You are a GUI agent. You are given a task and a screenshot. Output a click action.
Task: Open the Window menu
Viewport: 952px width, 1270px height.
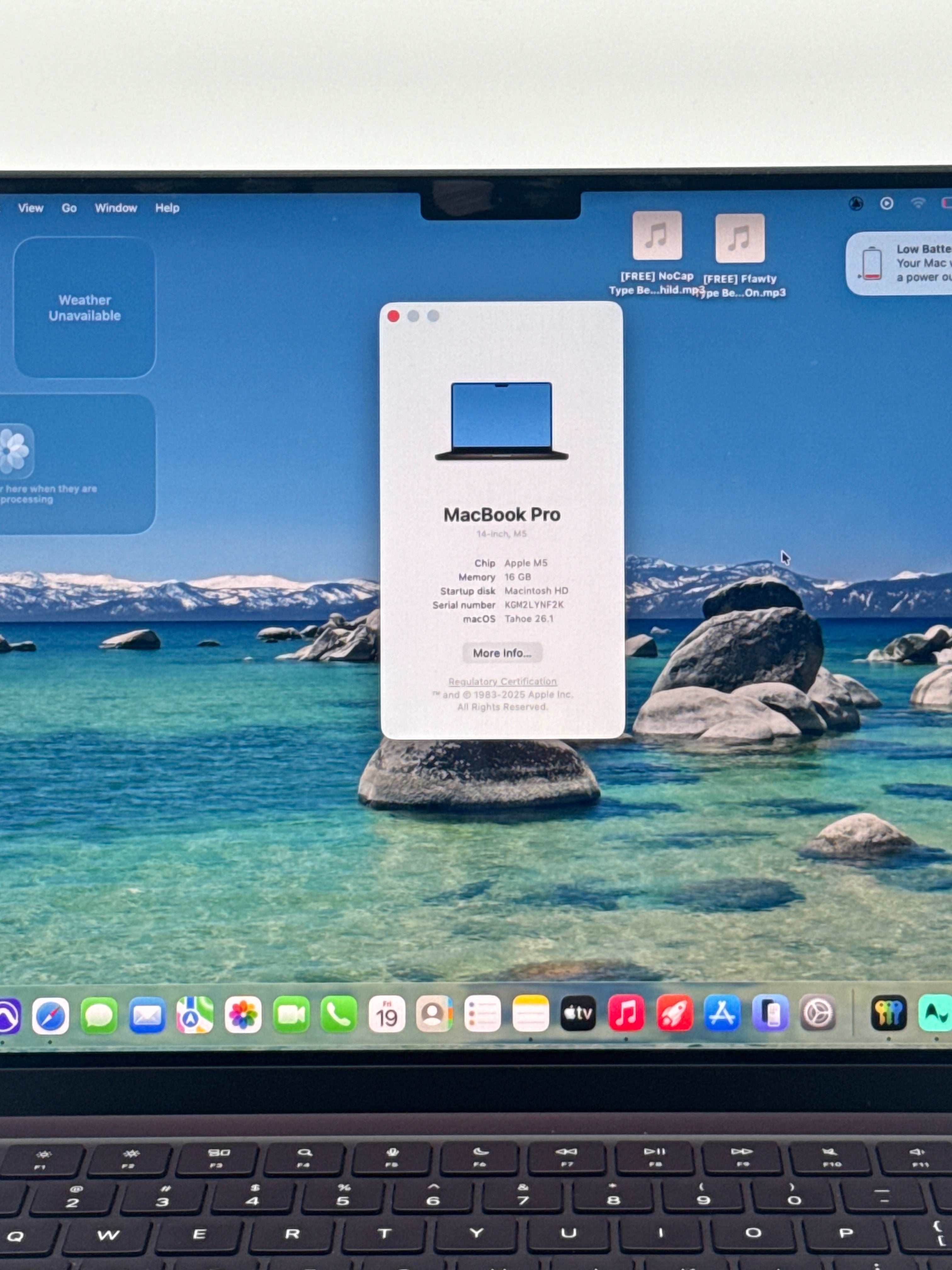point(116,208)
